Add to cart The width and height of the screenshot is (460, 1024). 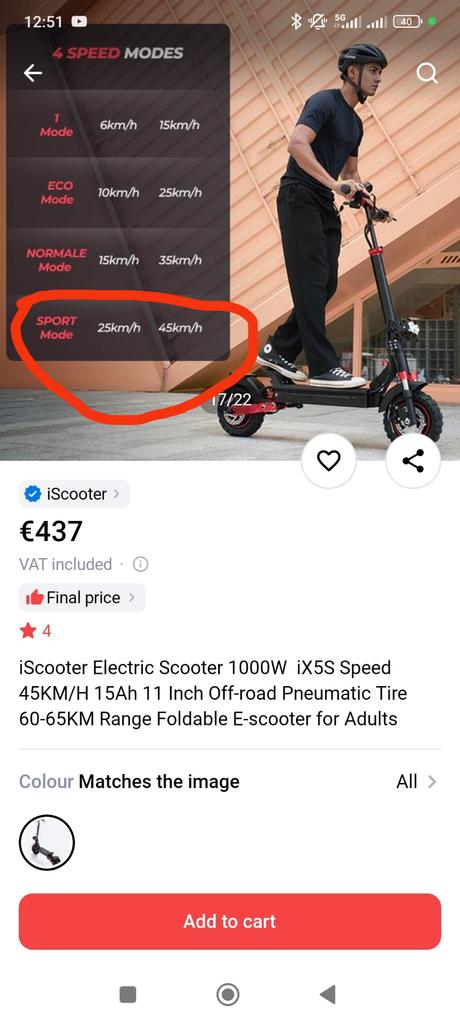tap(230, 921)
